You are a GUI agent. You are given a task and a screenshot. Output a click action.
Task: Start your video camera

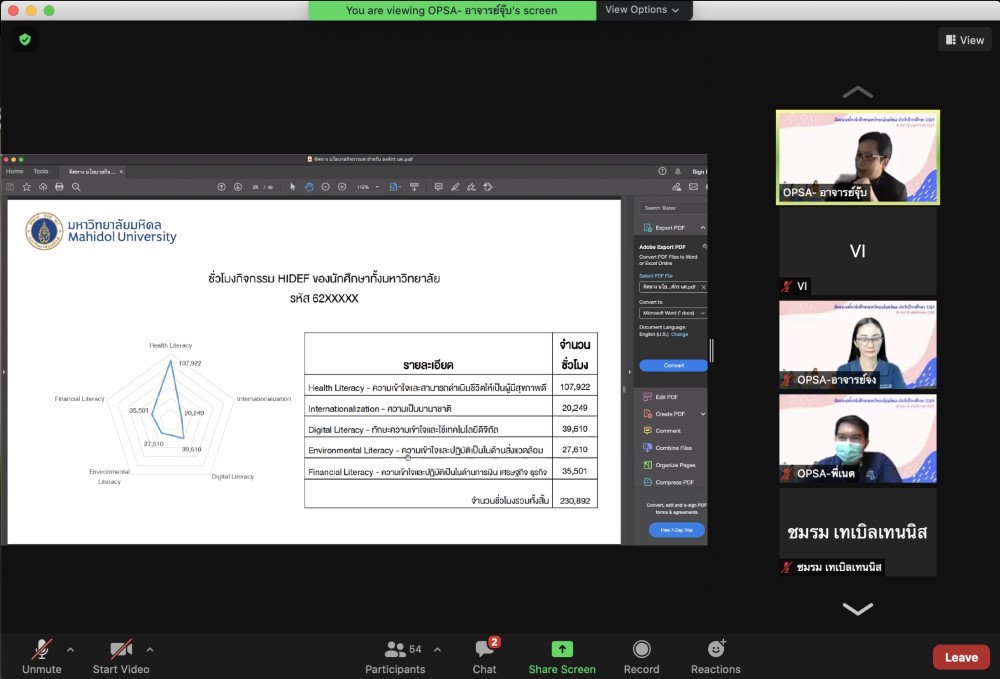121,650
